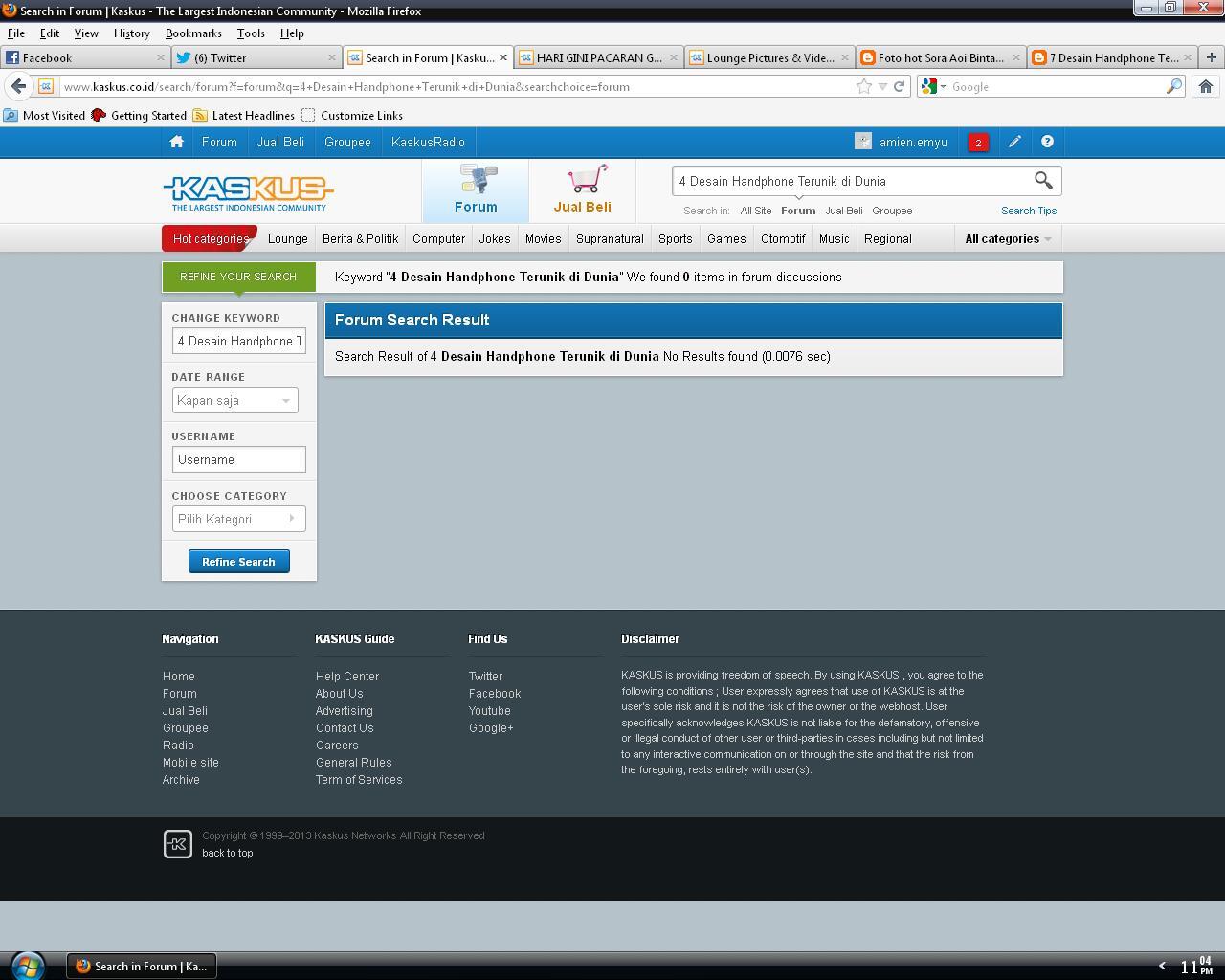
Task: Click the pencil create-post icon
Action: coord(1014,142)
